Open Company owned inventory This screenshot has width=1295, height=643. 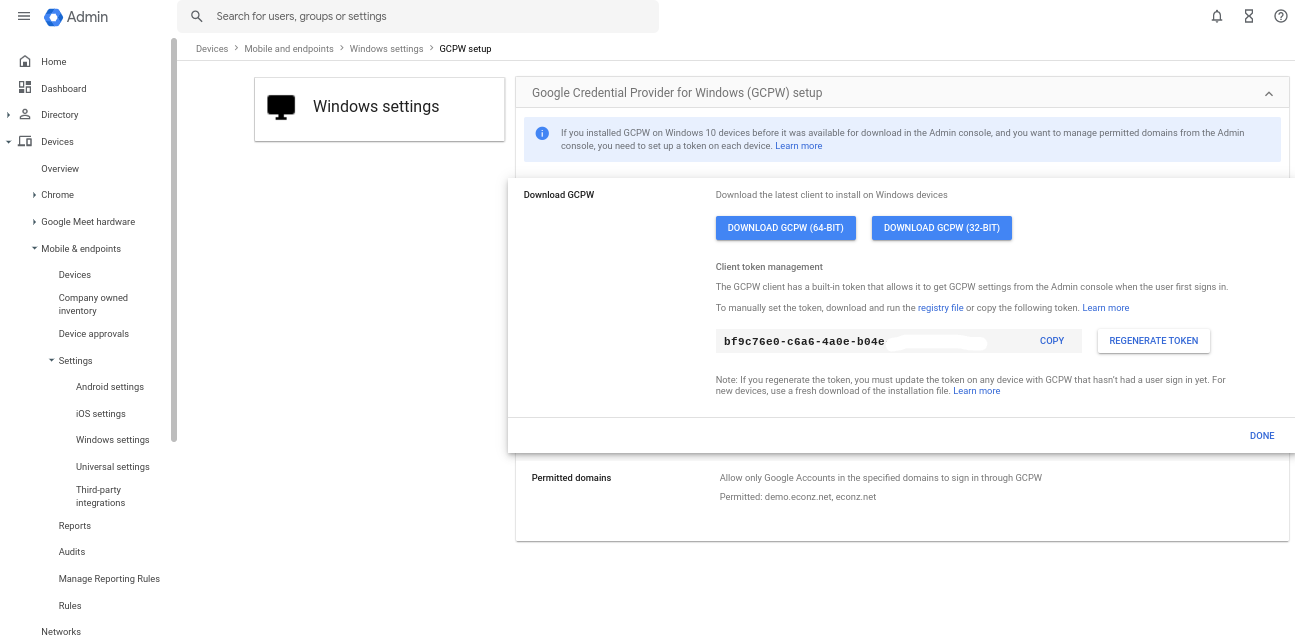(x=93, y=304)
